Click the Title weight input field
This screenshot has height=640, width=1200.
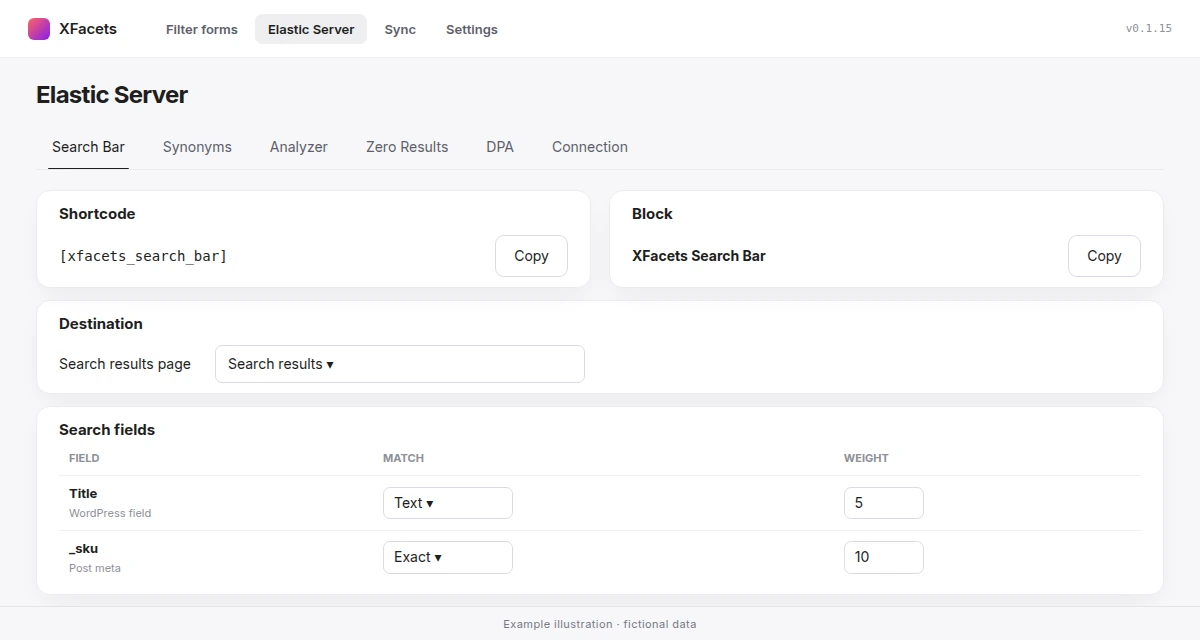(x=884, y=503)
